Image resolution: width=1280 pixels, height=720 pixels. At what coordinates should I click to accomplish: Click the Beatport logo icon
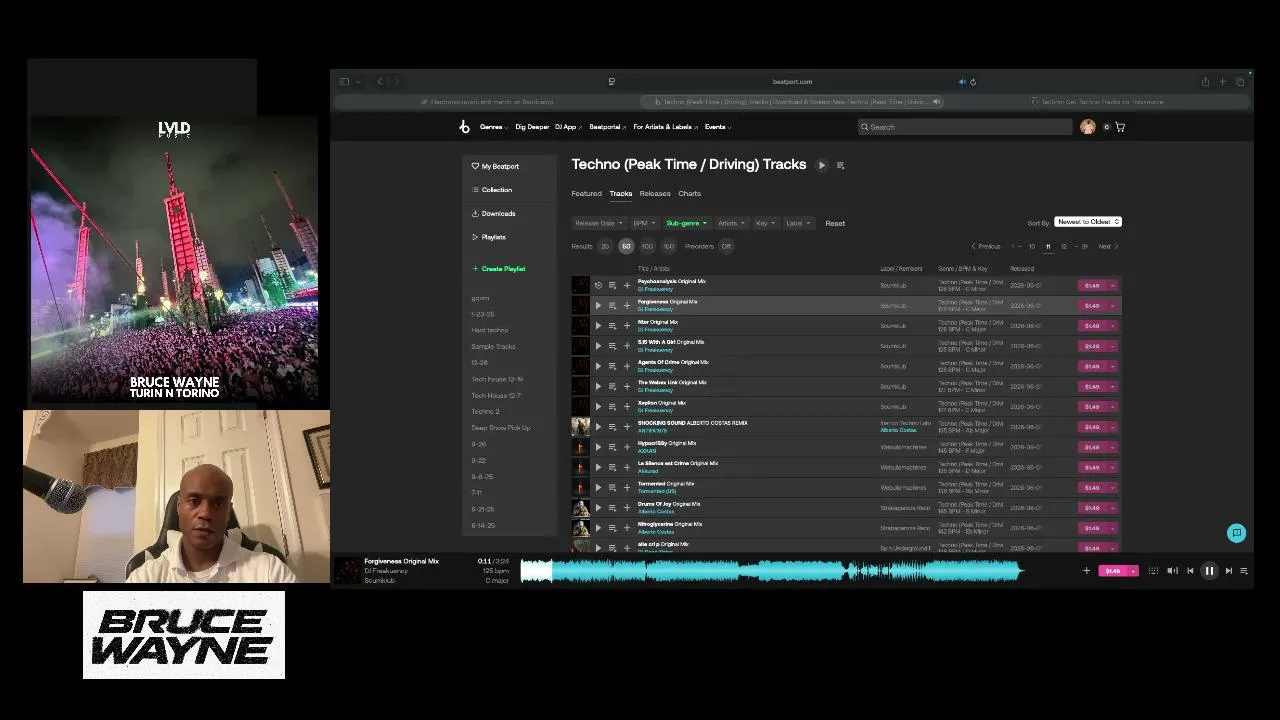tap(464, 127)
